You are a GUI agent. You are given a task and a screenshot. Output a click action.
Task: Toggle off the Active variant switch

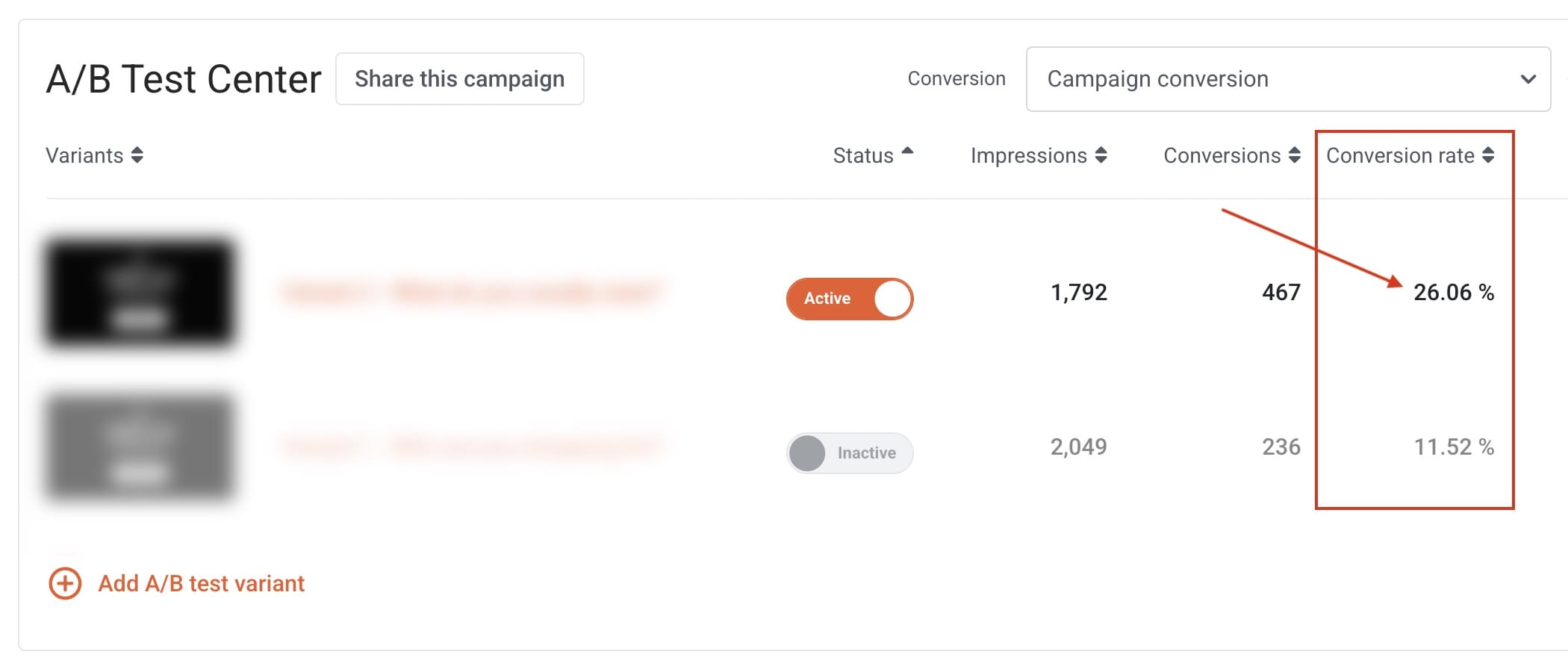click(850, 299)
